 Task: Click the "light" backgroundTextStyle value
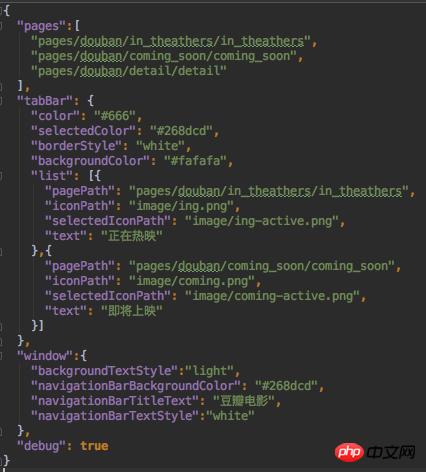click(209, 371)
